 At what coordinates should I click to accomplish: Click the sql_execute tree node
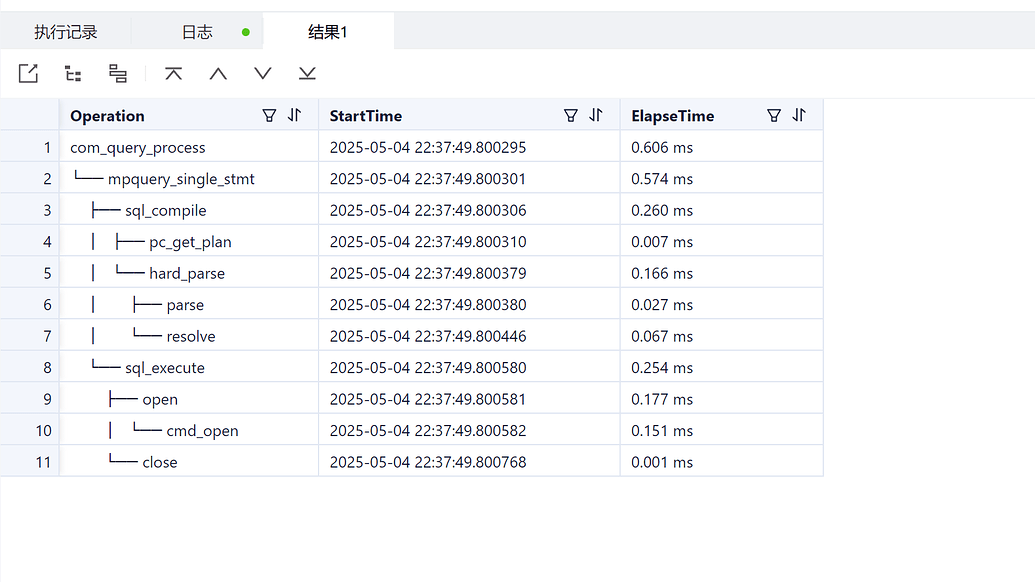[x=164, y=368]
